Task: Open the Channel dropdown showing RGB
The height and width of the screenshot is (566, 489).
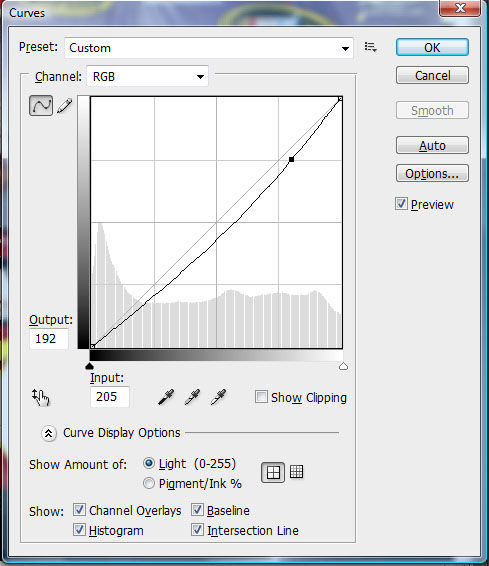Action: click(148, 76)
